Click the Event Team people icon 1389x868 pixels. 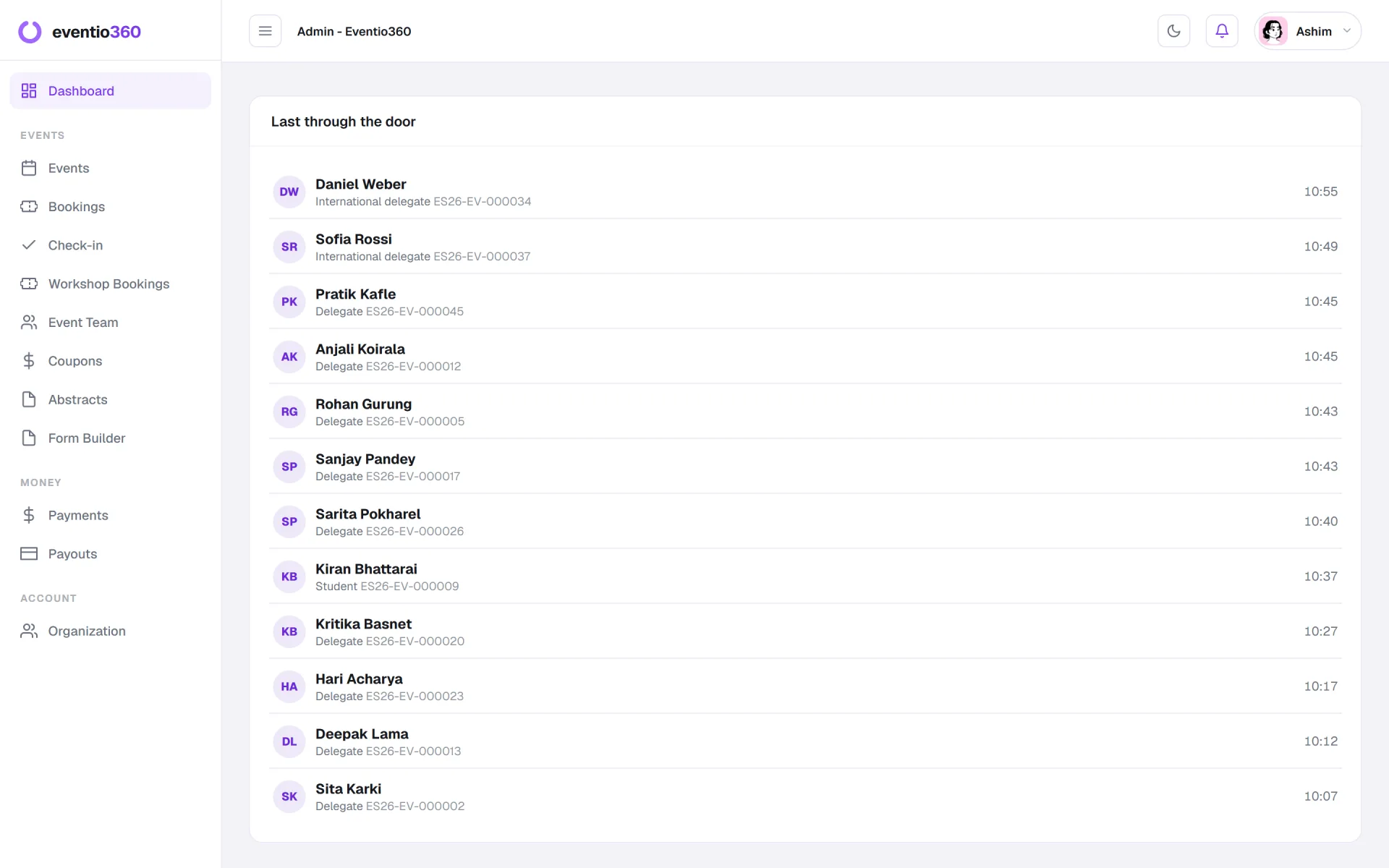coord(29,322)
